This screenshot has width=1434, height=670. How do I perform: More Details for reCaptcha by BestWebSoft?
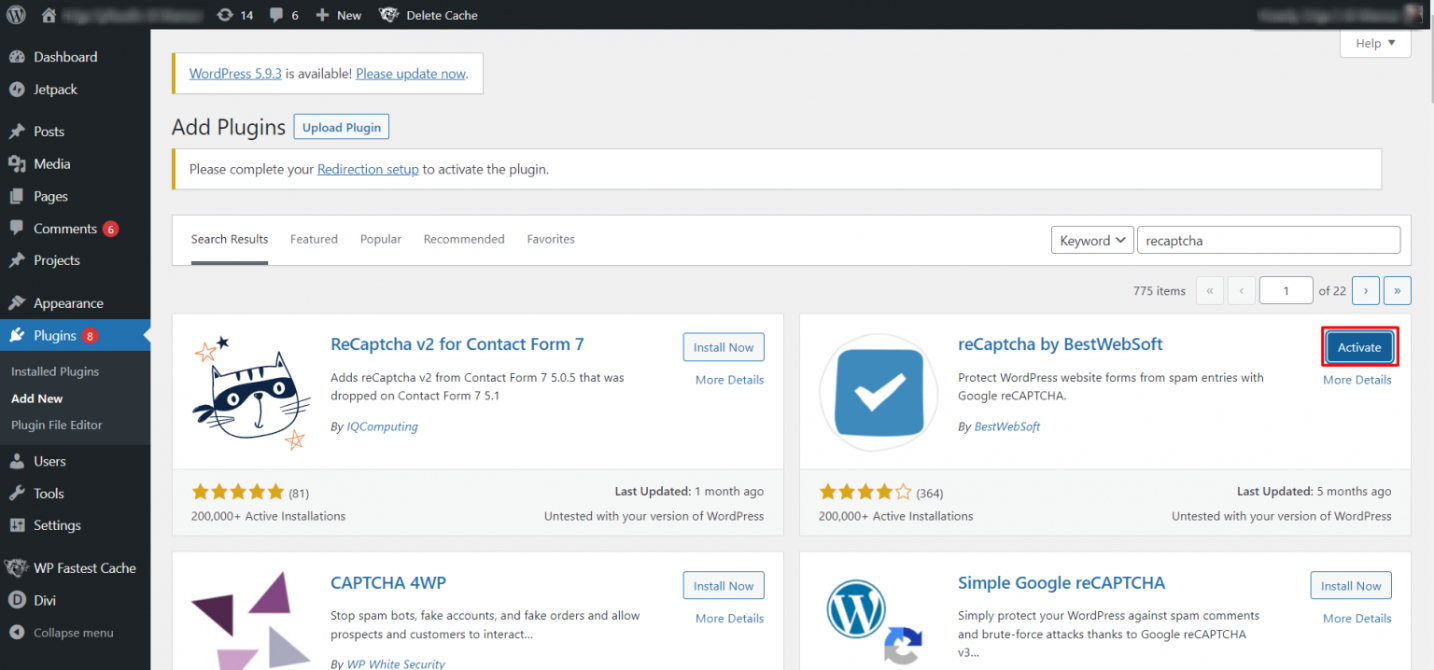(1357, 380)
